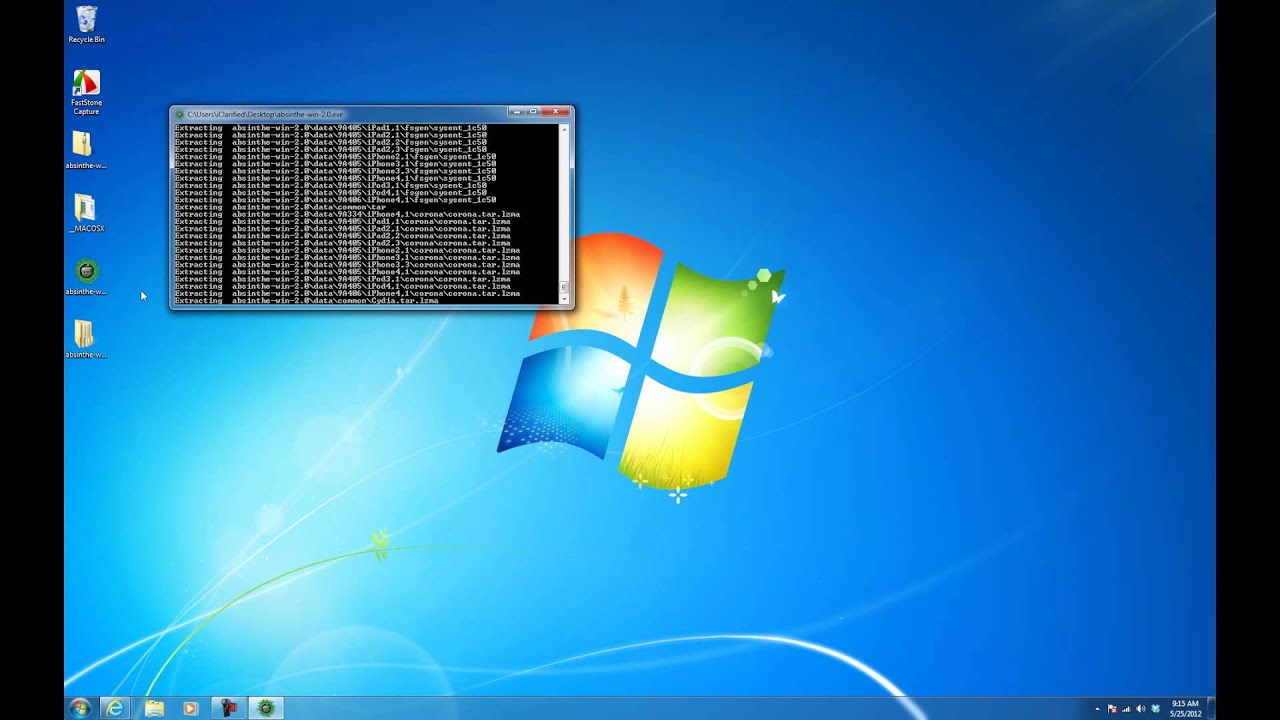Click the iPhone2,1\fsgen\sysent_1c50 line
This screenshot has height=720, width=1280.
(336, 157)
